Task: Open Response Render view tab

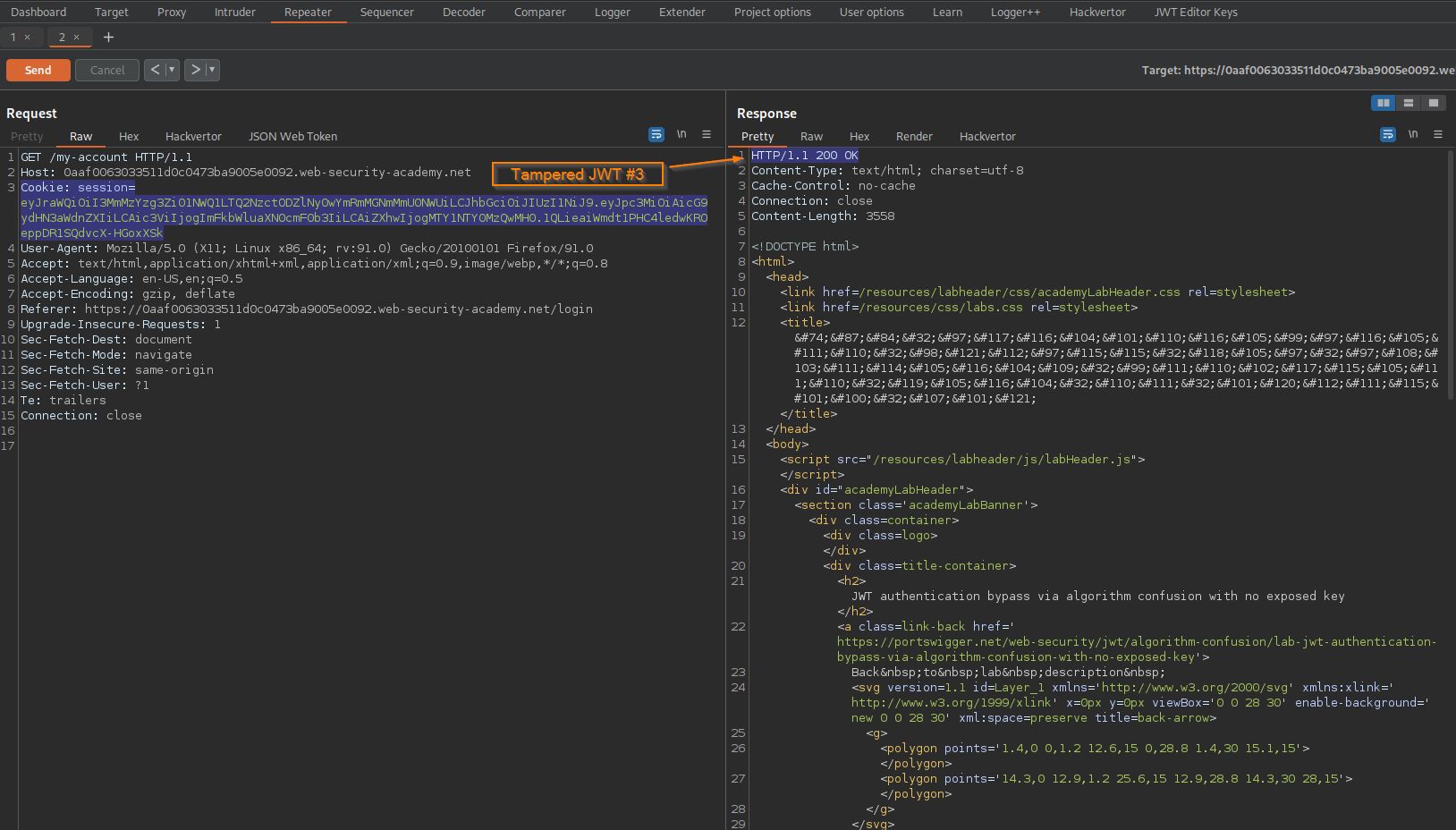Action: (x=914, y=136)
